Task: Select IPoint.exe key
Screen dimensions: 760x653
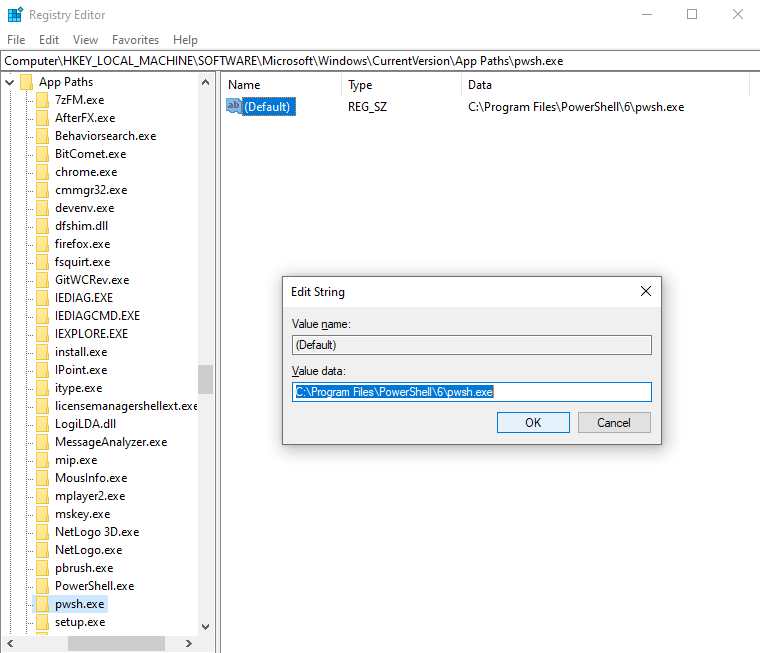Action: 81,370
